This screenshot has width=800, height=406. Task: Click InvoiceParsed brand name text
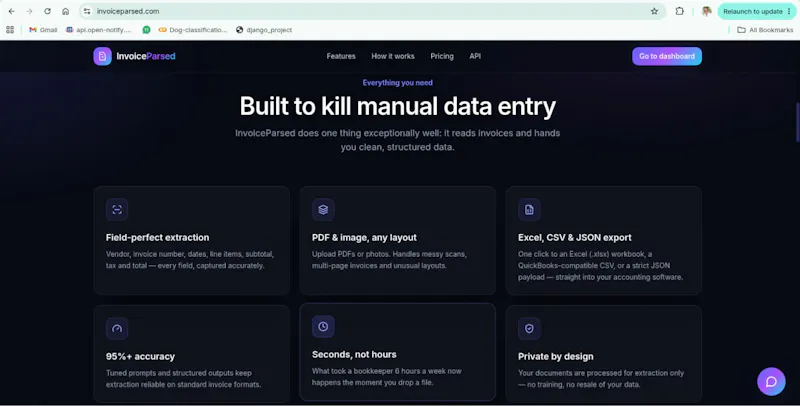tap(146, 56)
